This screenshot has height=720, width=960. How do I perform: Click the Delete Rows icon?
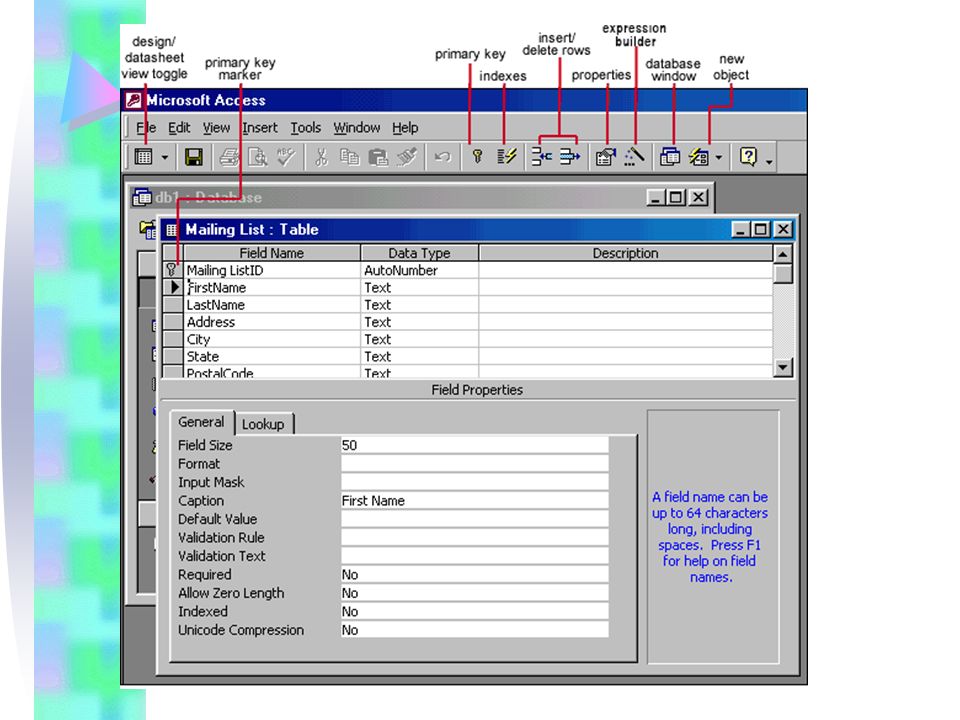pos(569,157)
